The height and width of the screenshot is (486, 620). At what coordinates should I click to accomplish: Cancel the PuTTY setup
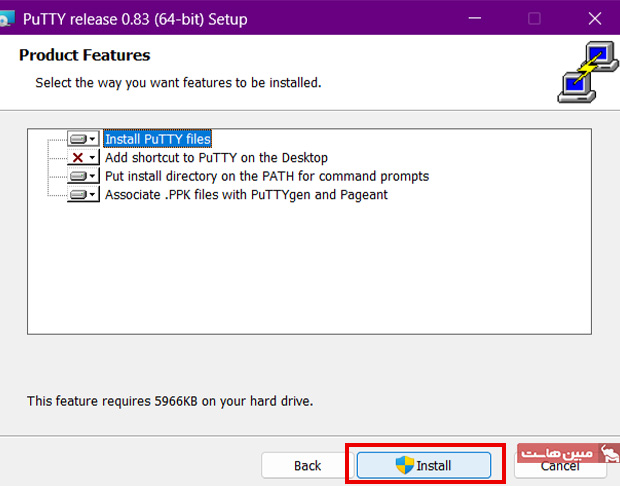pyautogui.click(x=559, y=466)
